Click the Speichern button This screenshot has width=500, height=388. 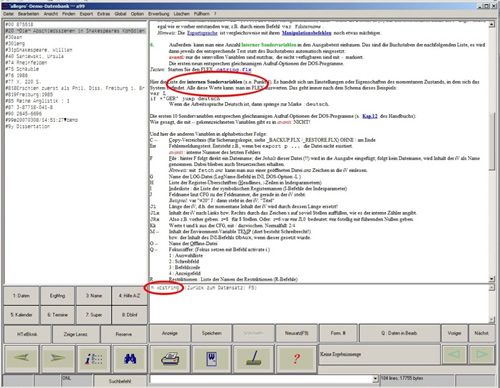click(x=212, y=333)
